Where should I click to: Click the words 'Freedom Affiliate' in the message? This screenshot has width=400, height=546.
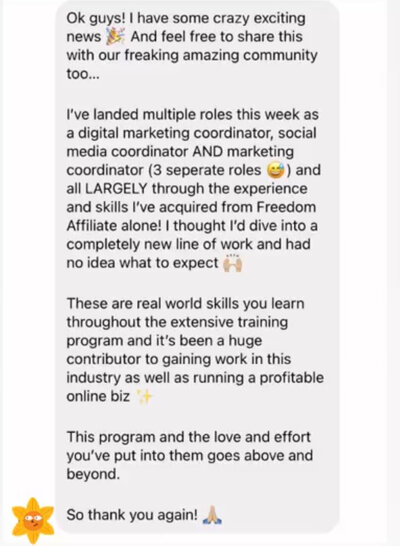point(191,216)
